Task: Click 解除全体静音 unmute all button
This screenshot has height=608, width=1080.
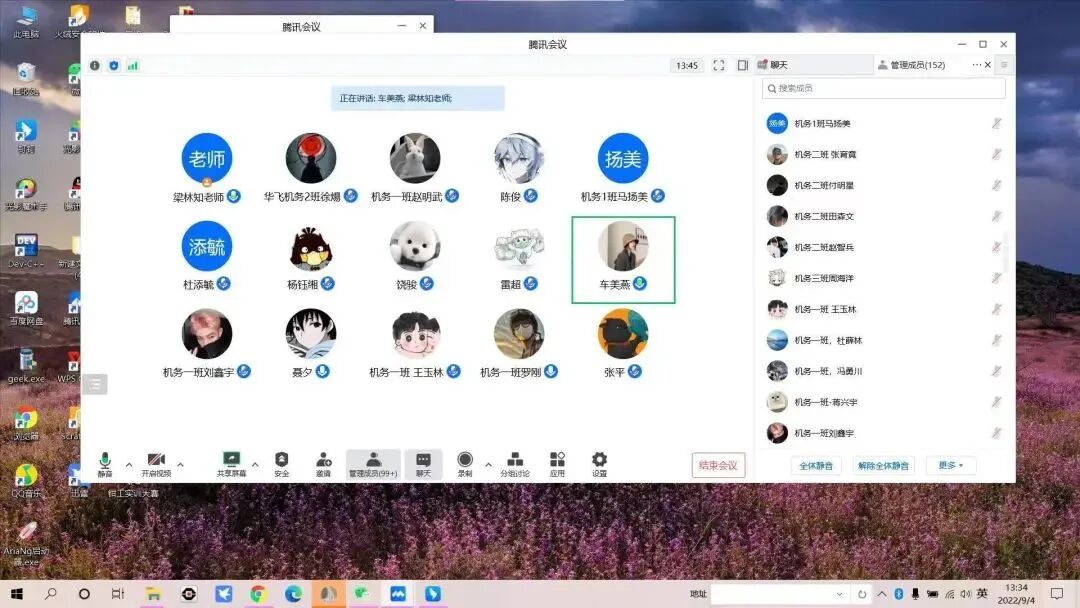Action: point(883,465)
